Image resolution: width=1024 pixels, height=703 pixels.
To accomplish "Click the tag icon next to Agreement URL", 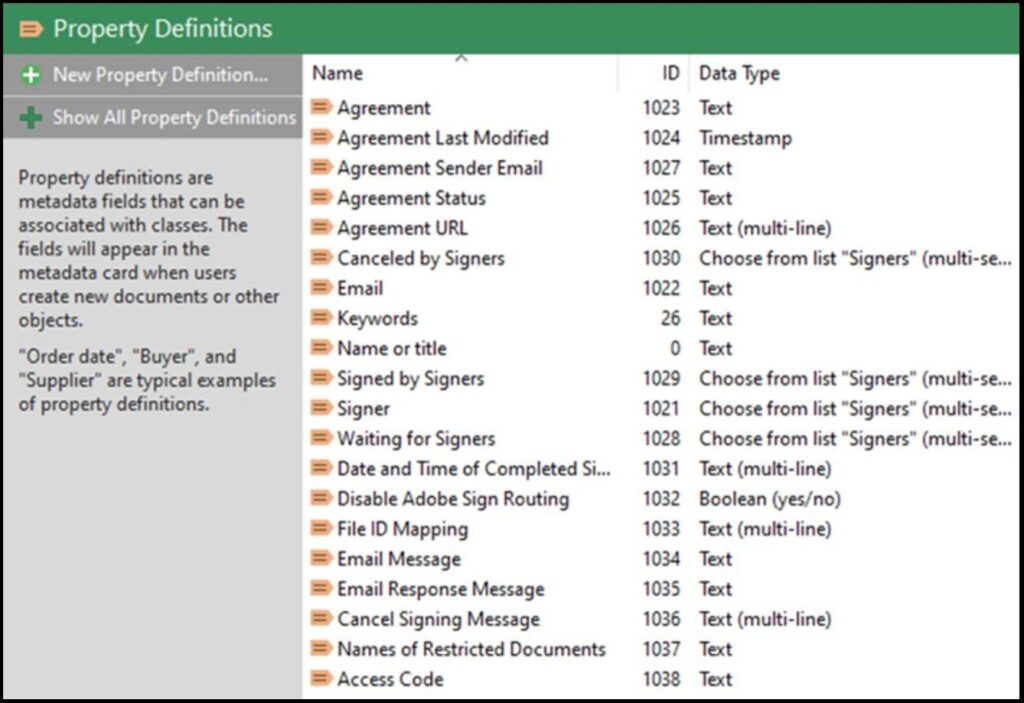I will click(x=321, y=228).
